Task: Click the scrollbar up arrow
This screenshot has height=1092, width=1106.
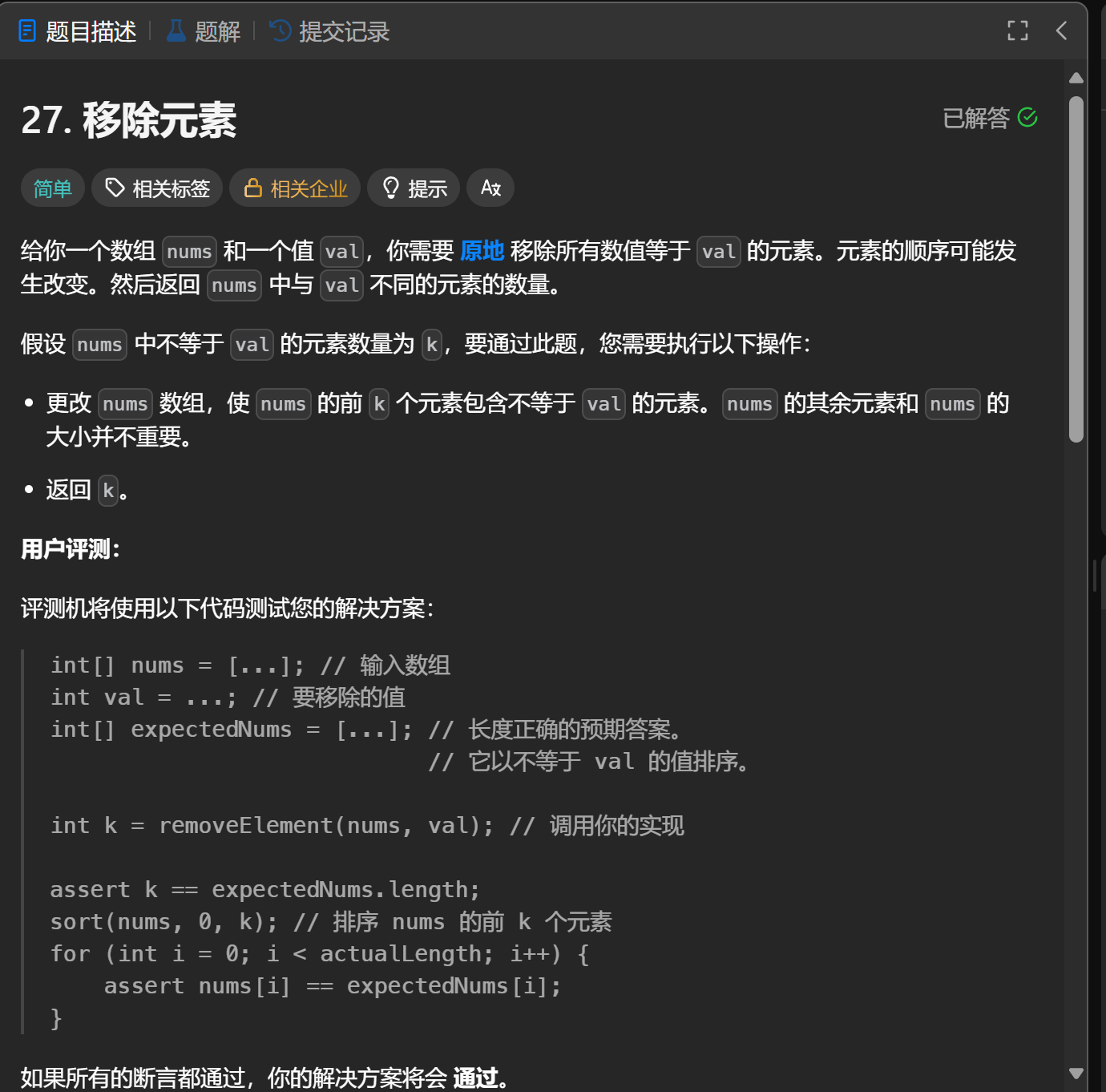Action: tap(1076, 78)
